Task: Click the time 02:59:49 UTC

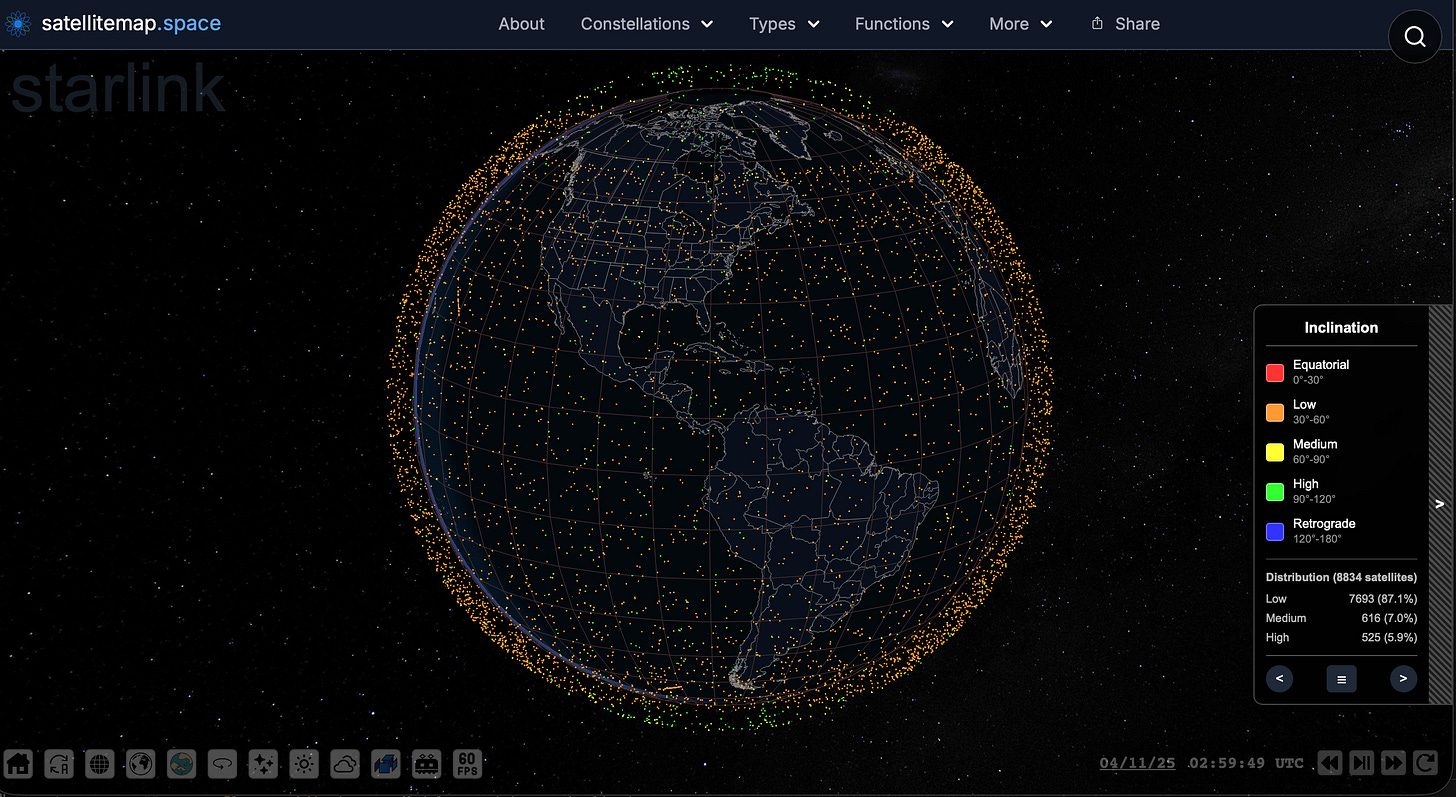Action: point(1246,763)
